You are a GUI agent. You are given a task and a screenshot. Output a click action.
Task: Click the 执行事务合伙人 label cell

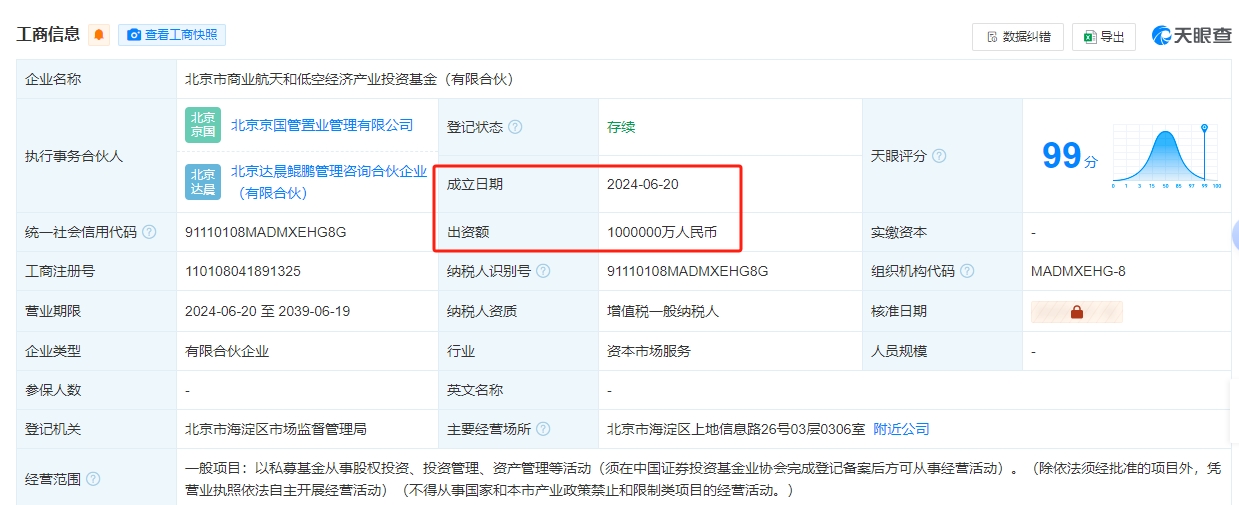96,156
